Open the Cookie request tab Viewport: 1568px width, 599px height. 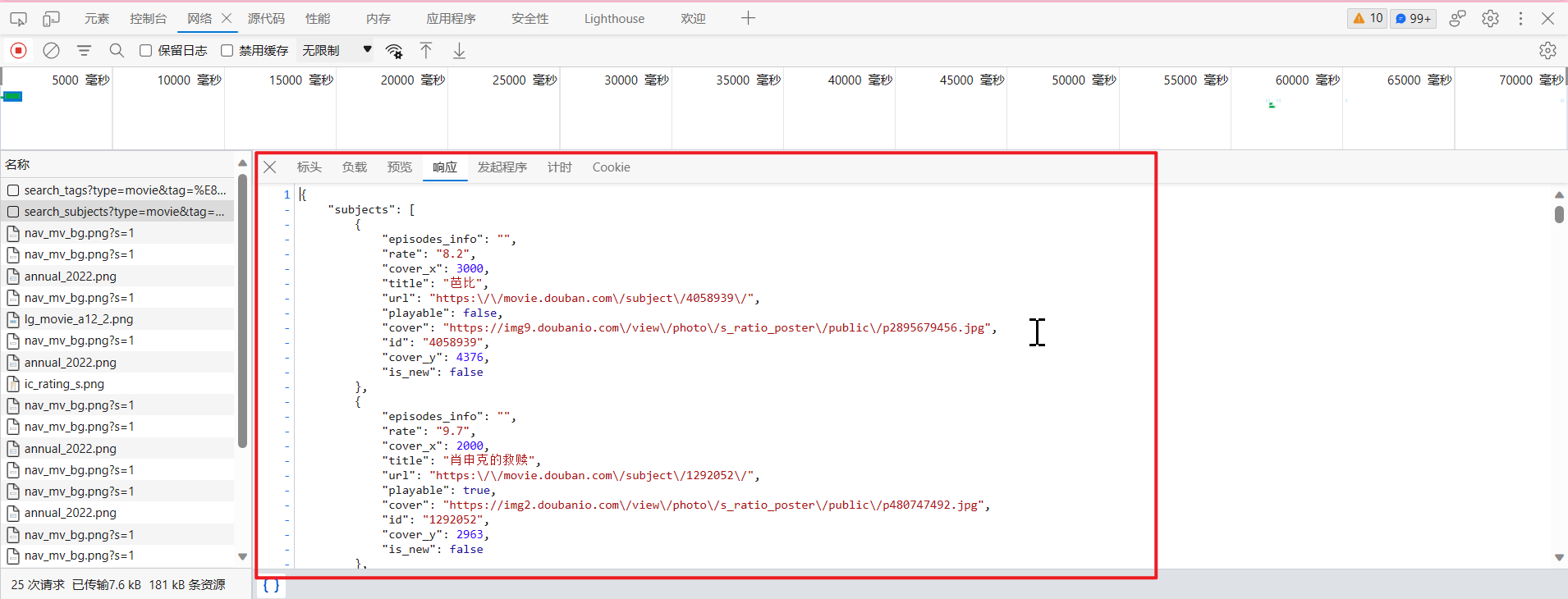[612, 167]
